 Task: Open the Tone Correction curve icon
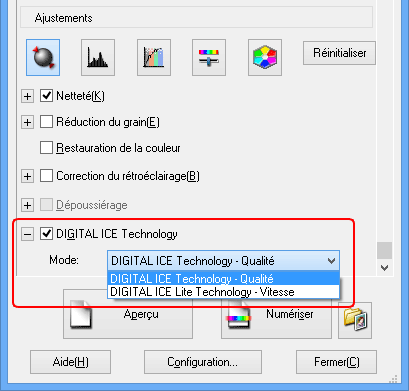point(154,57)
